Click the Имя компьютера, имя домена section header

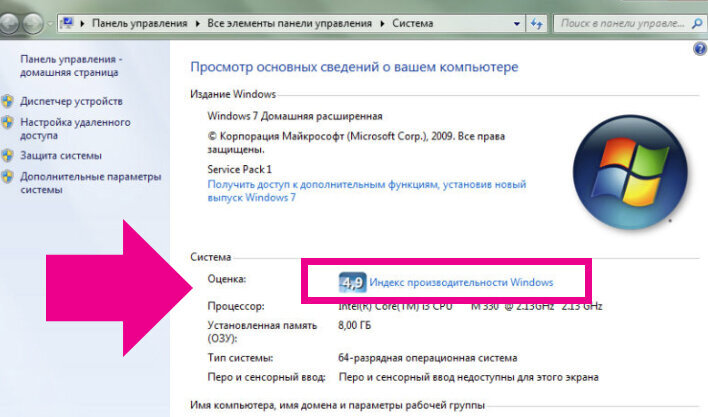pyautogui.click(x=337, y=405)
